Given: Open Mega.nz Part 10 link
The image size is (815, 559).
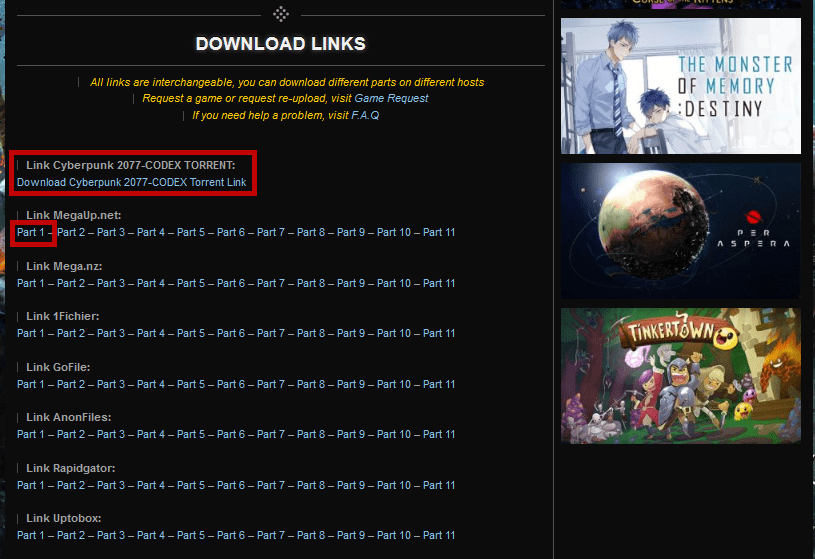Looking at the screenshot, I should (393, 283).
